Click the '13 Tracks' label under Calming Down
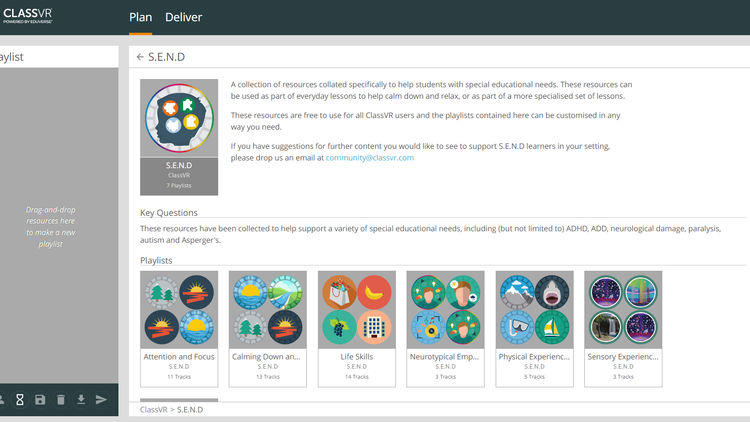Image resolution: width=750 pixels, height=422 pixels. 268,377
